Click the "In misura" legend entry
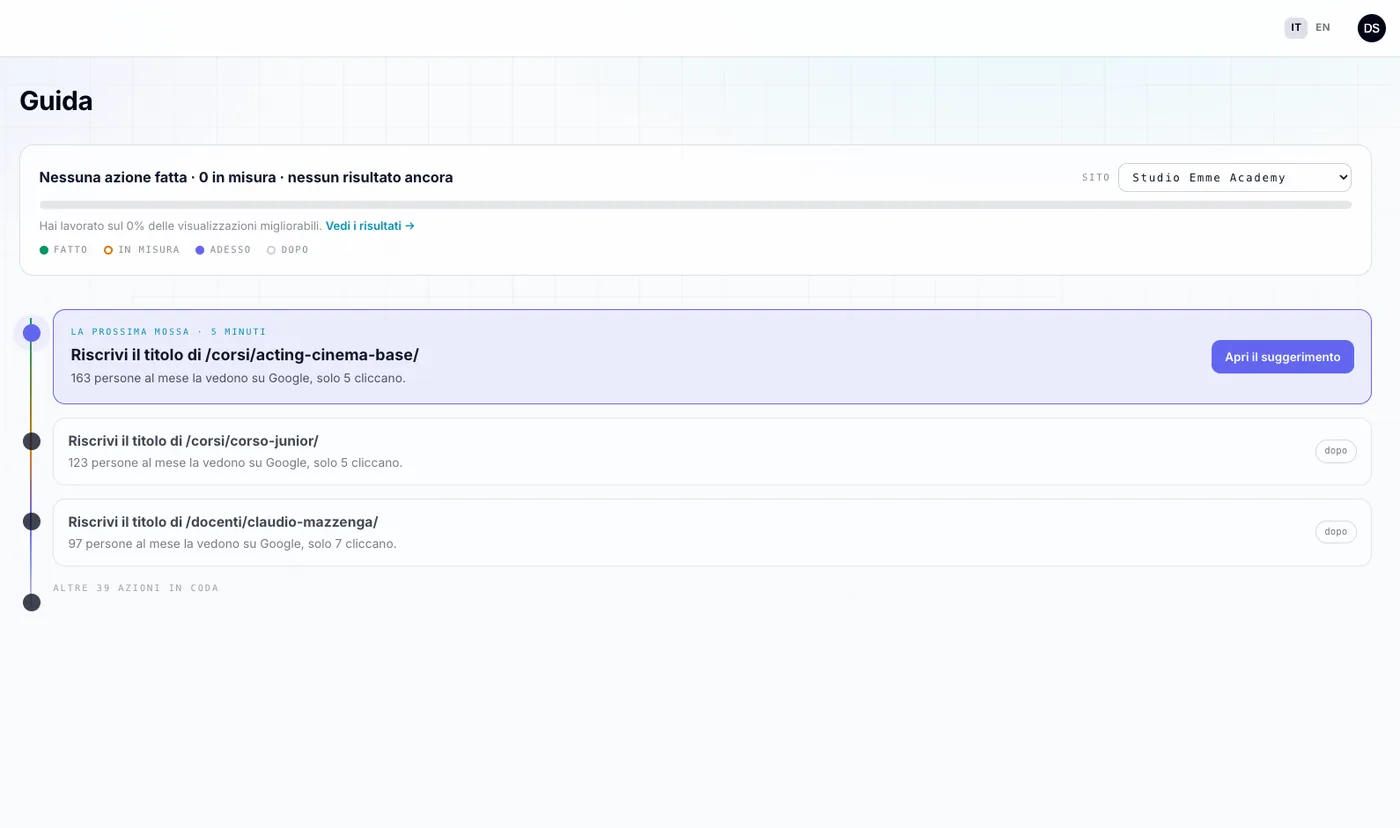Screen dimensions: 1400x828 coord(141,250)
